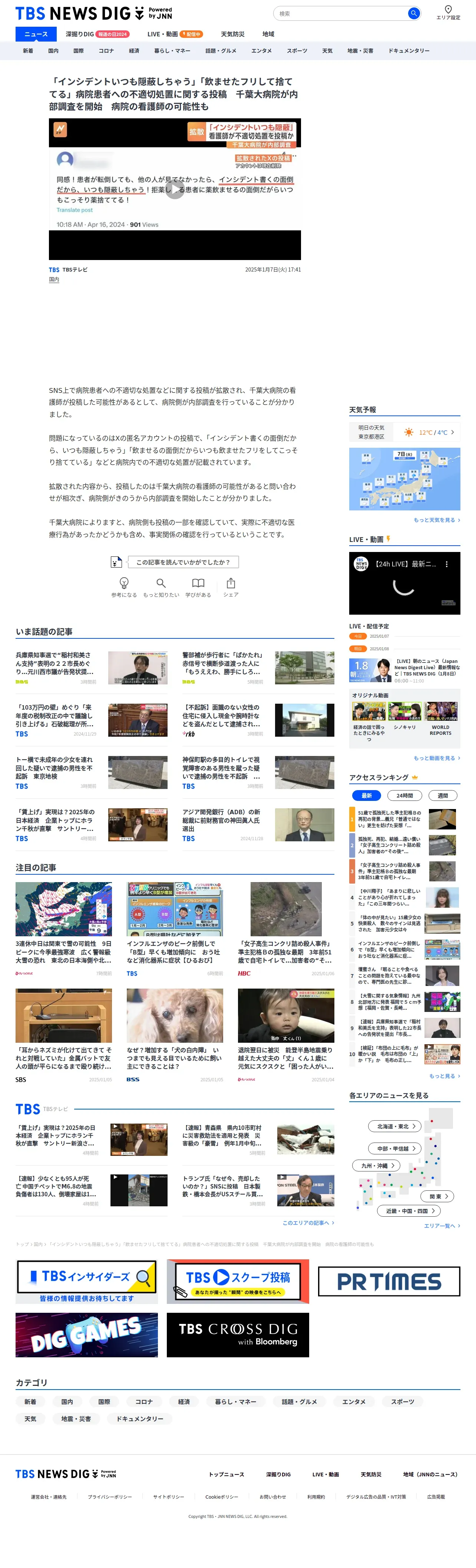Viewport: 476px width, 1568px height.
Task: Open the TBSインサイダーズ banner
Action: coord(86,1281)
